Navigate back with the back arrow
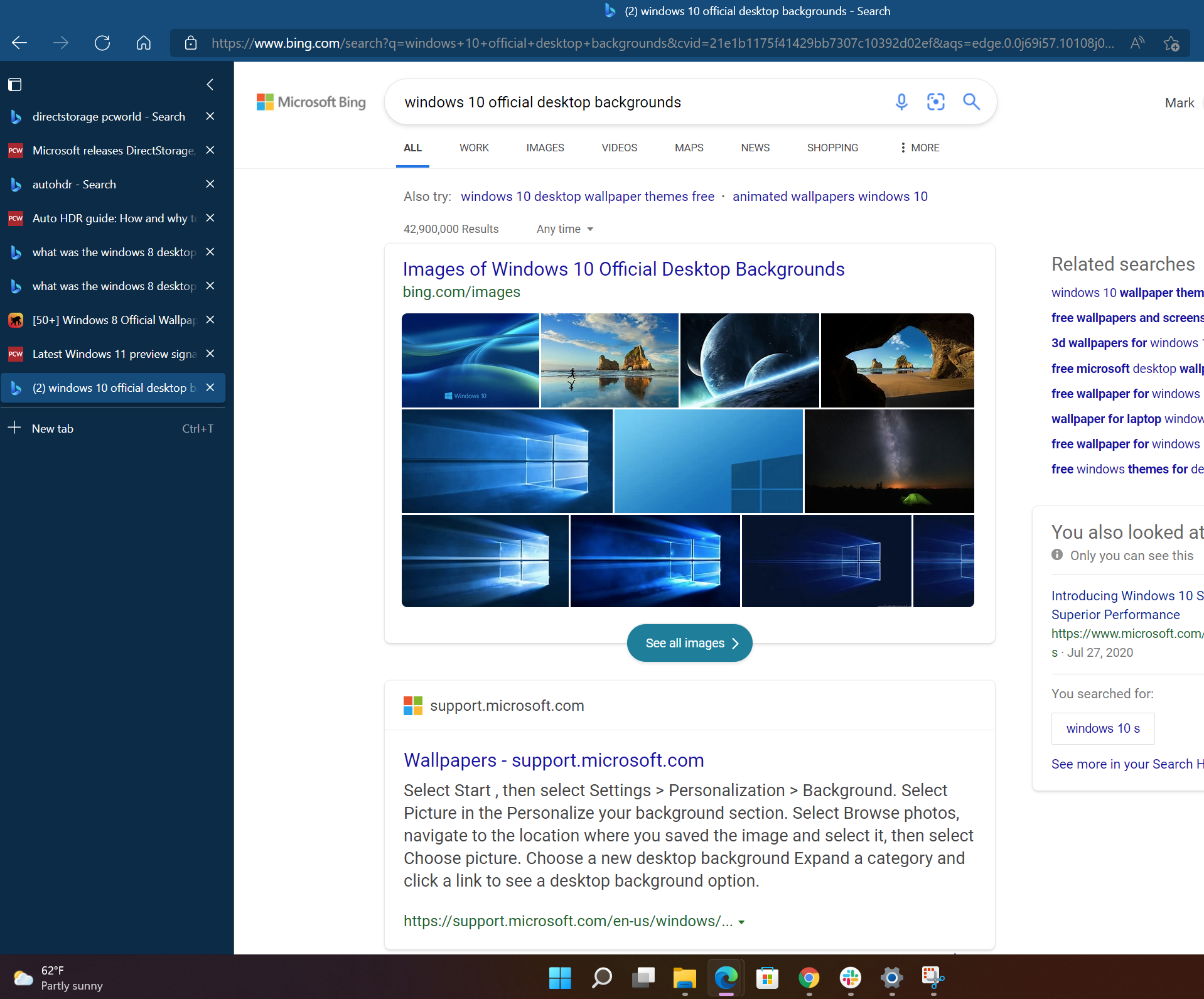 [19, 43]
